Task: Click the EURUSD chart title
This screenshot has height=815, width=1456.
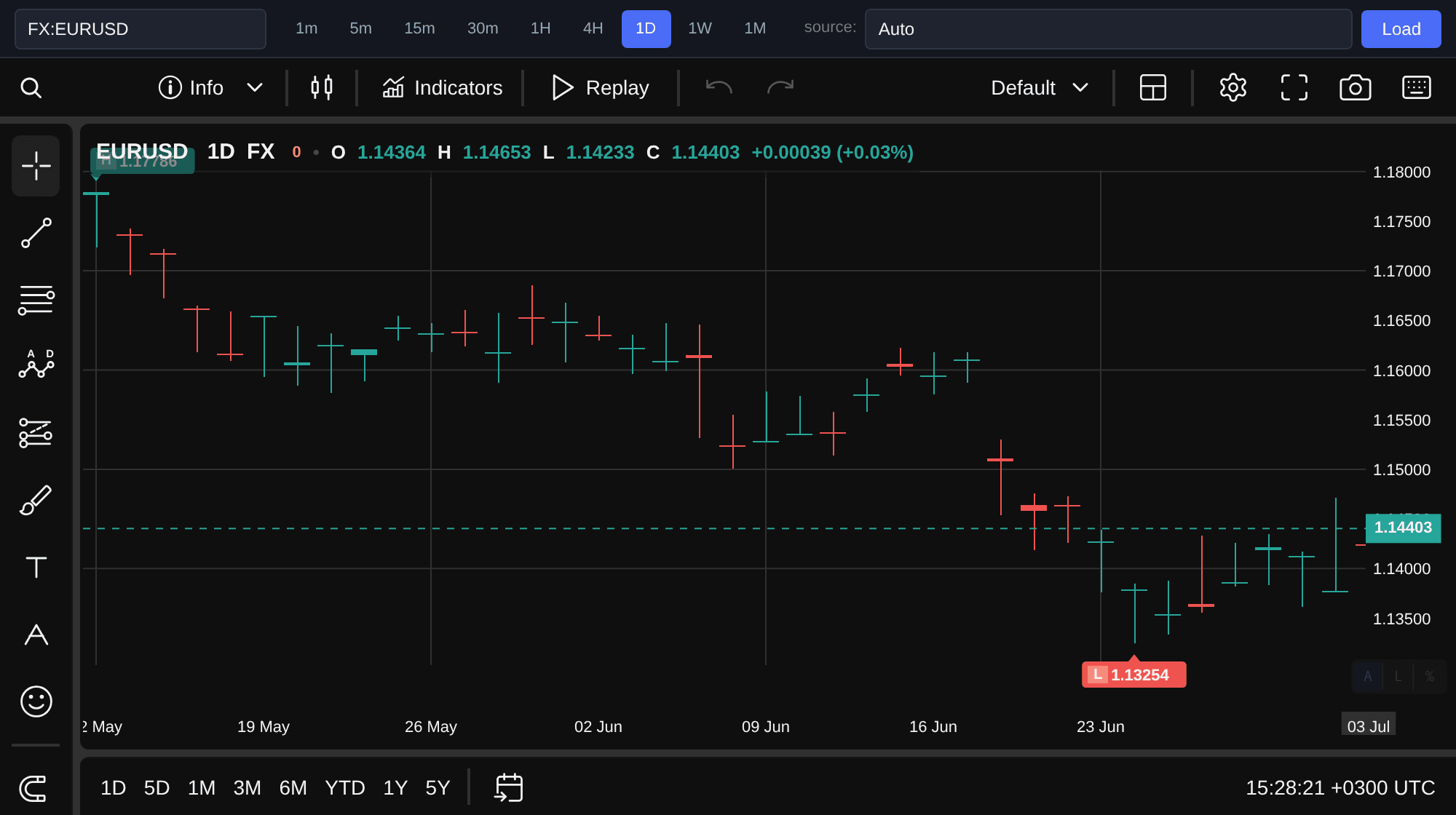Action: [142, 152]
